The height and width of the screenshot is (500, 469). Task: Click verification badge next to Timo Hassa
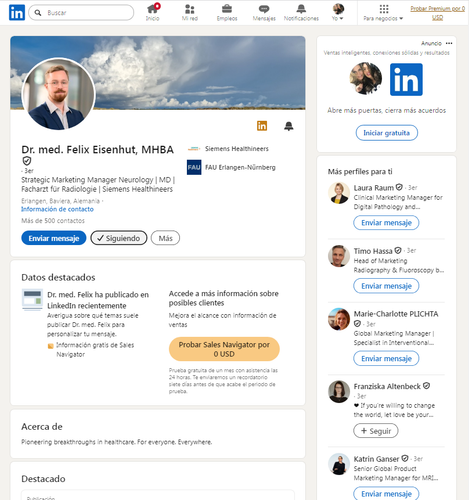click(398, 250)
